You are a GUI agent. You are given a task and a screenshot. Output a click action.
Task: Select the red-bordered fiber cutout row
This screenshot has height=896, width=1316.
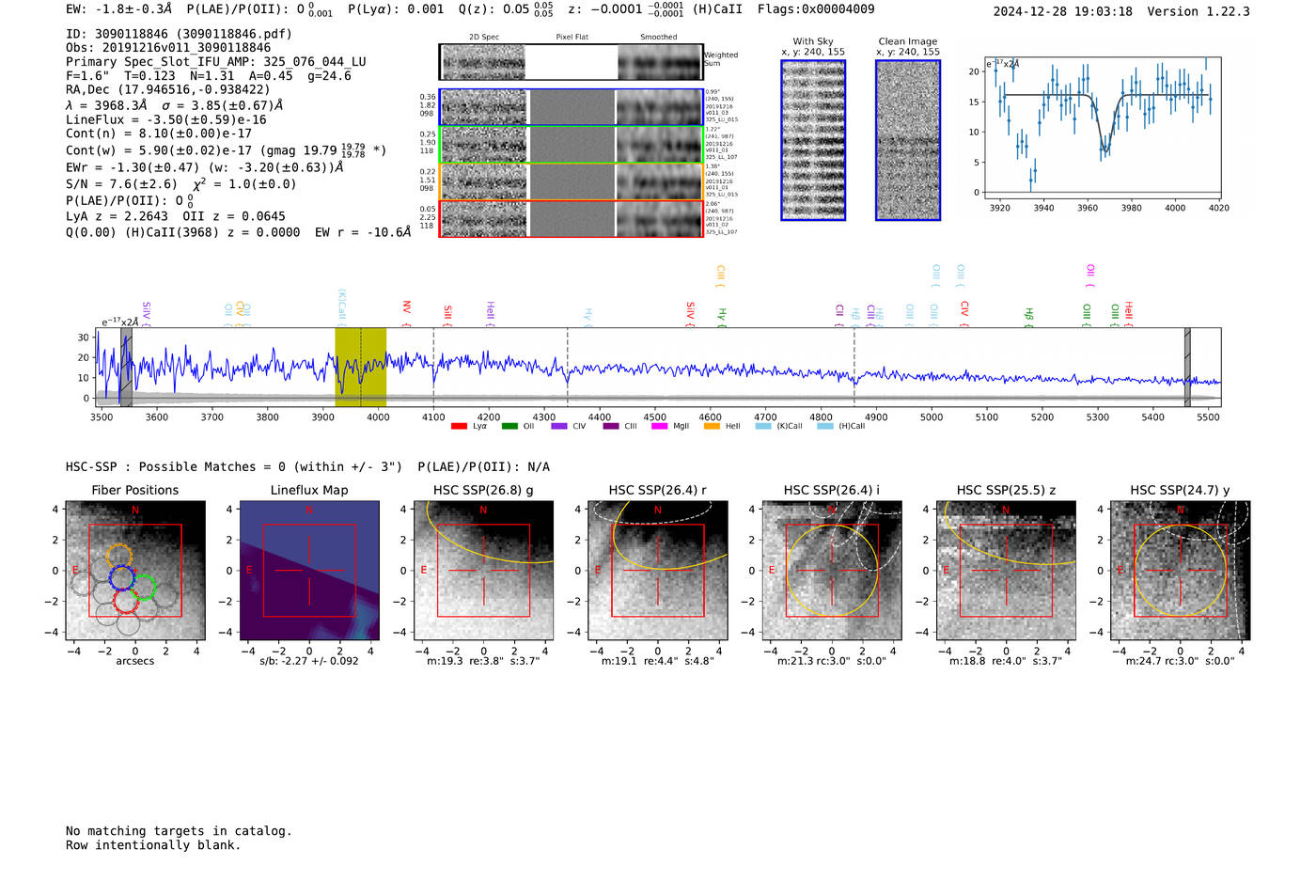click(571, 218)
